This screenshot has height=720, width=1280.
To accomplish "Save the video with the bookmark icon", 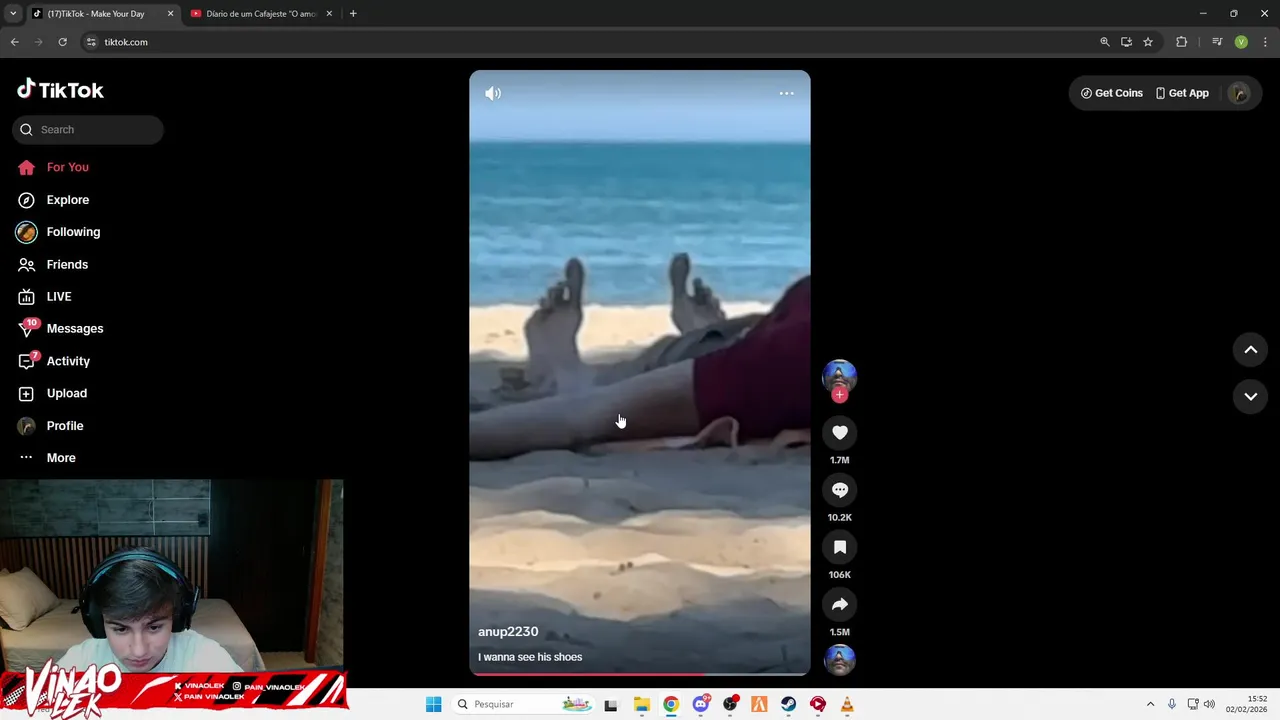I will [x=840, y=547].
